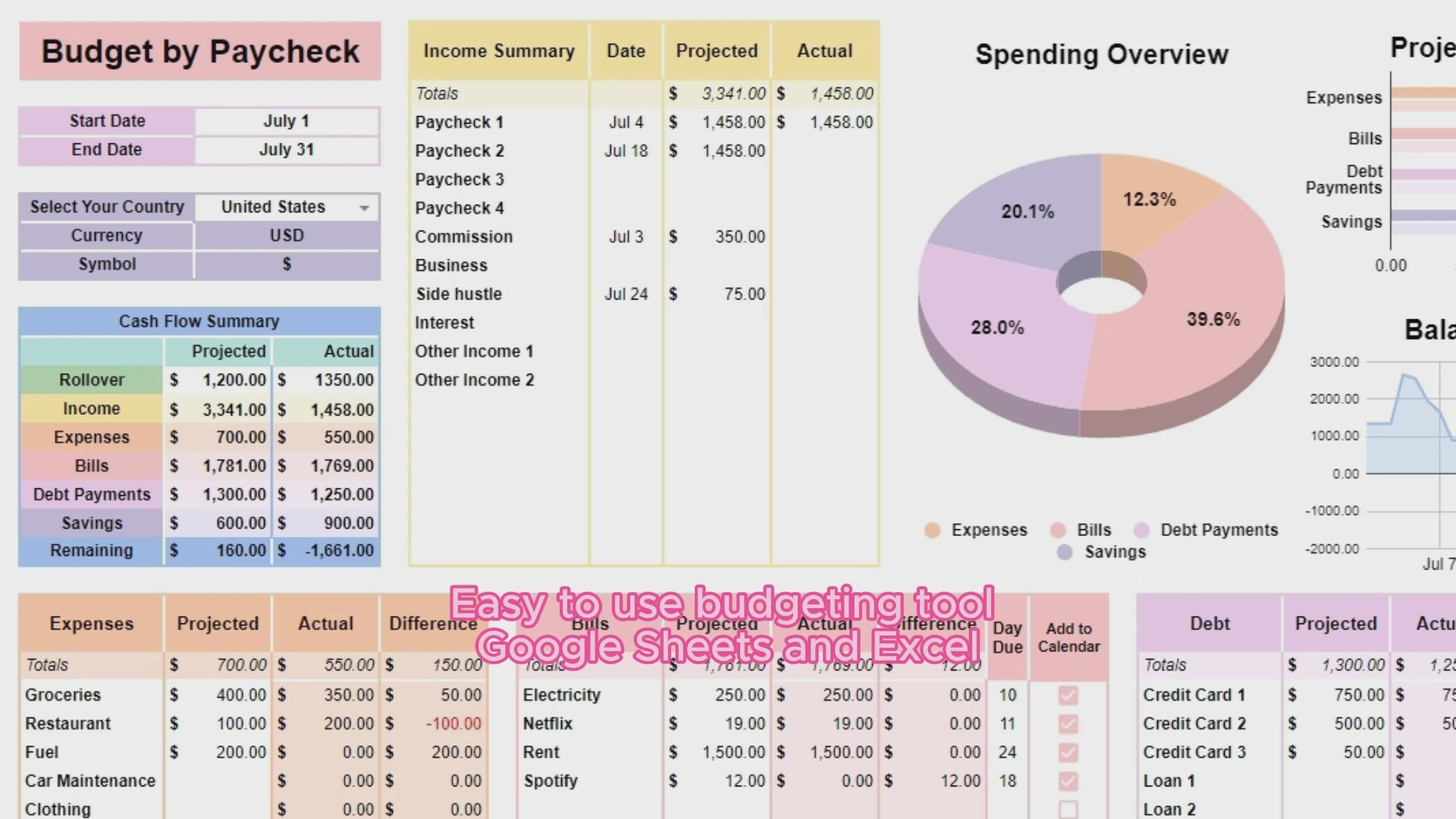Open the country selection dropdown showing United States
1456x819 pixels.
coord(363,206)
